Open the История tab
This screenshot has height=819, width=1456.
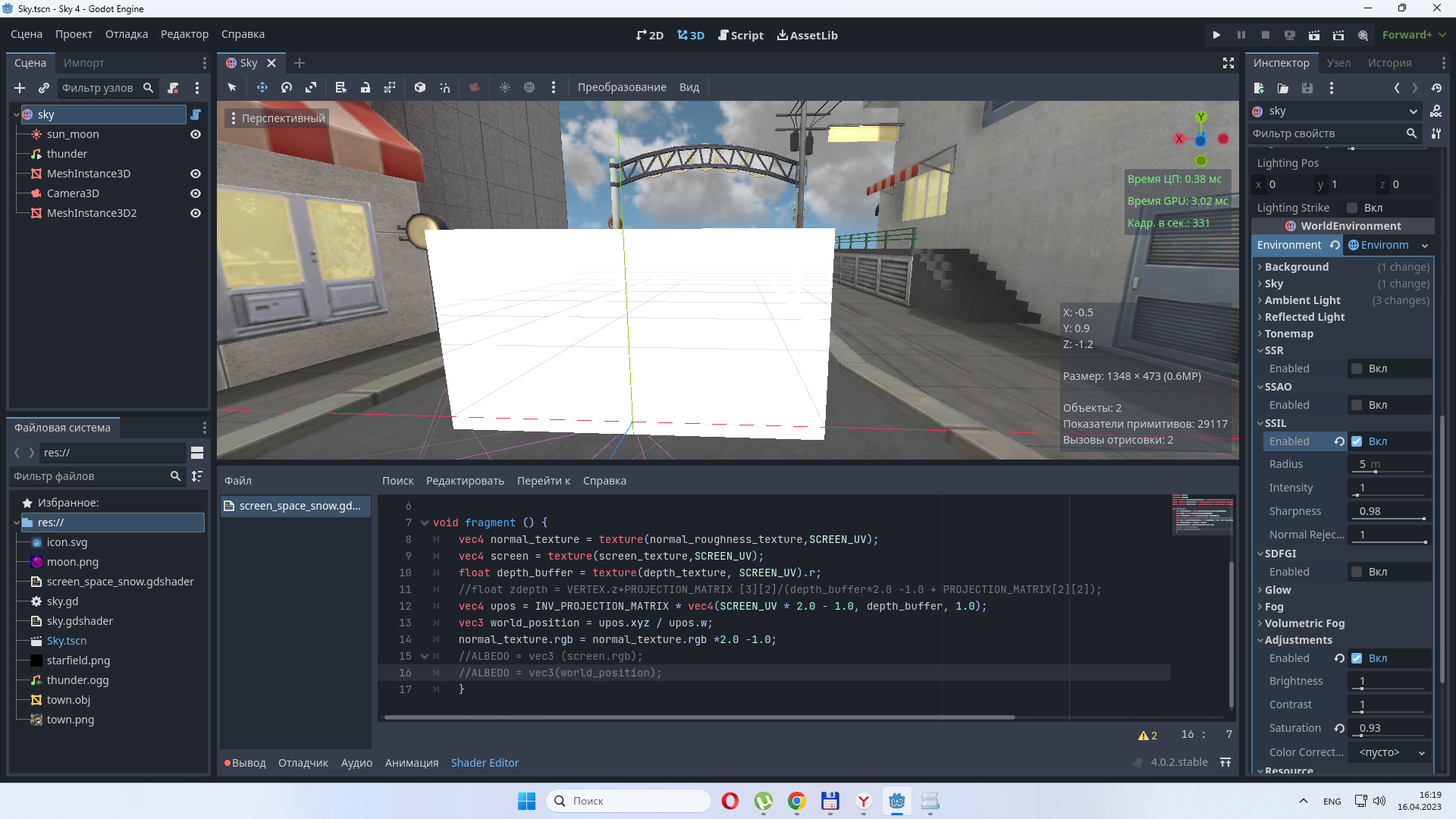[1389, 63]
